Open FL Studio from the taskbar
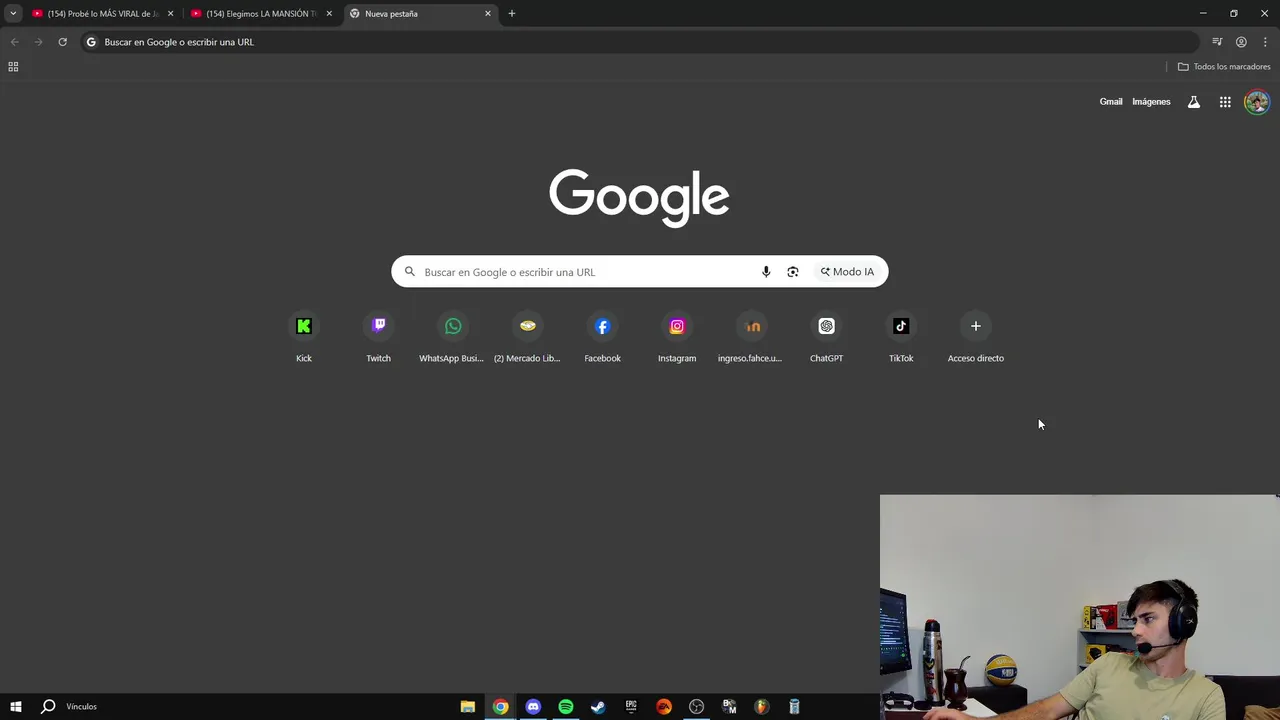 click(x=762, y=707)
